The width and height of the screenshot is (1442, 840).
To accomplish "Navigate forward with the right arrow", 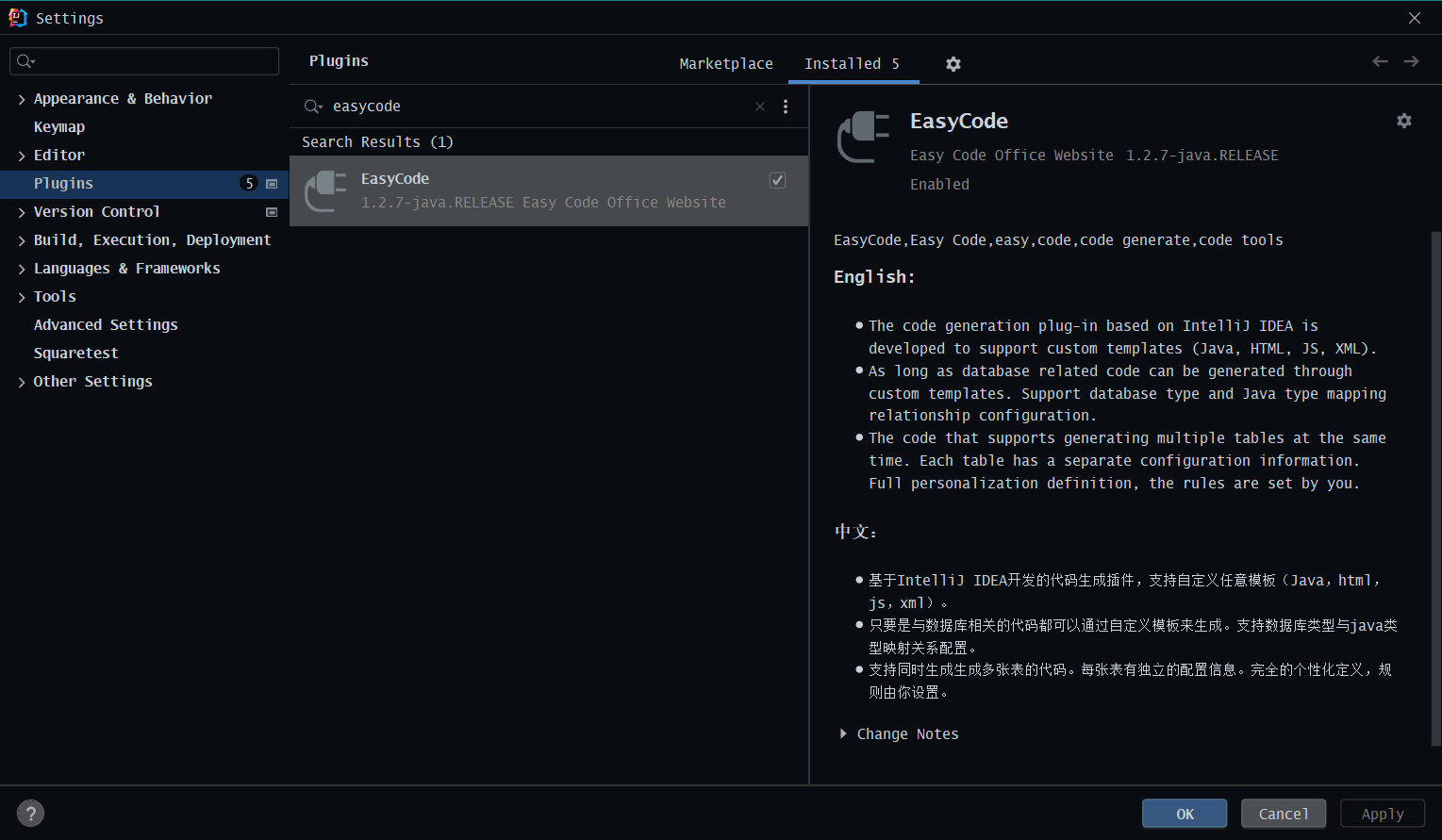I will click(1411, 61).
